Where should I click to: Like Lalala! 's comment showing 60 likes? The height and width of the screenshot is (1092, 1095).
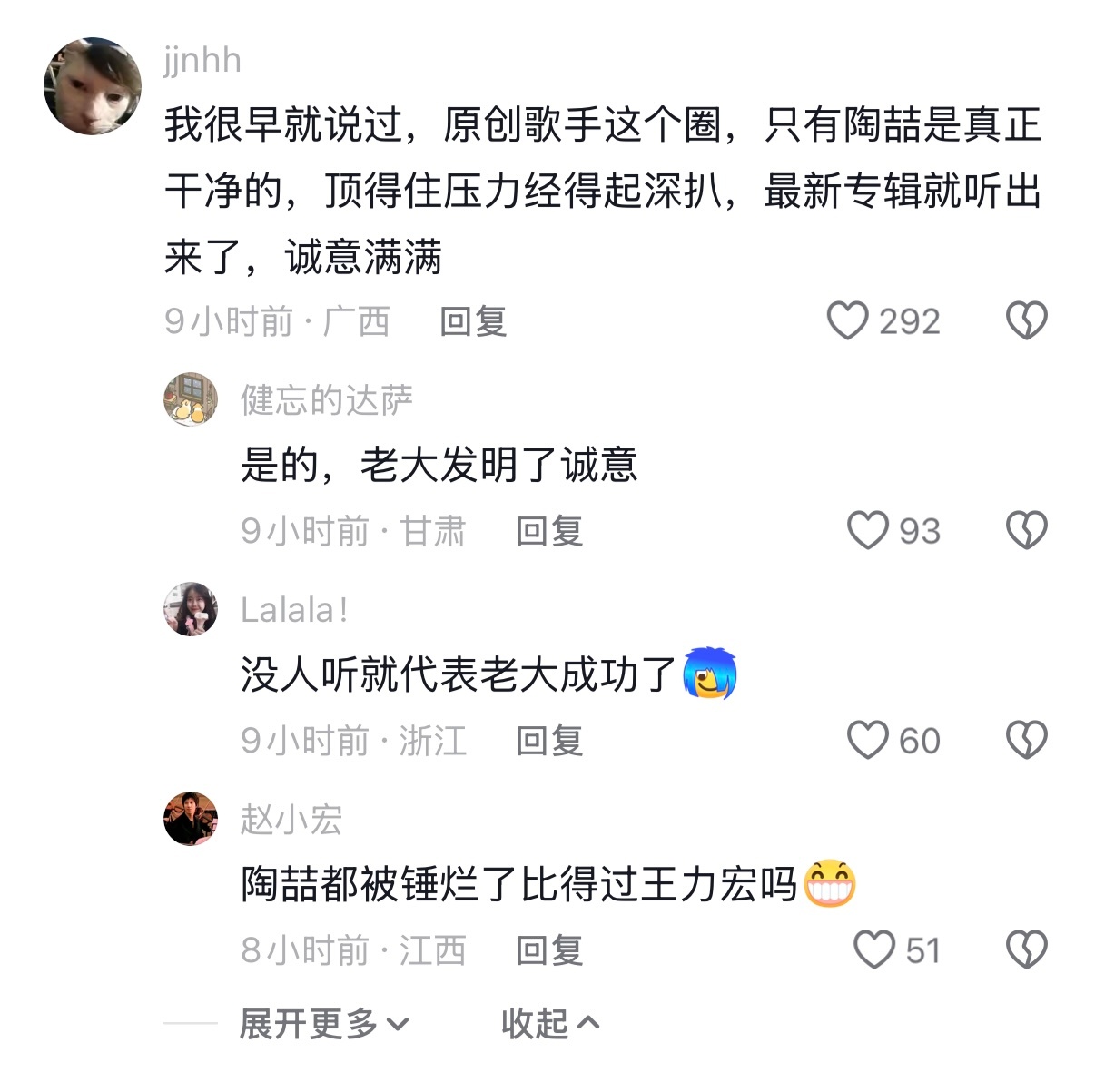pos(871,740)
